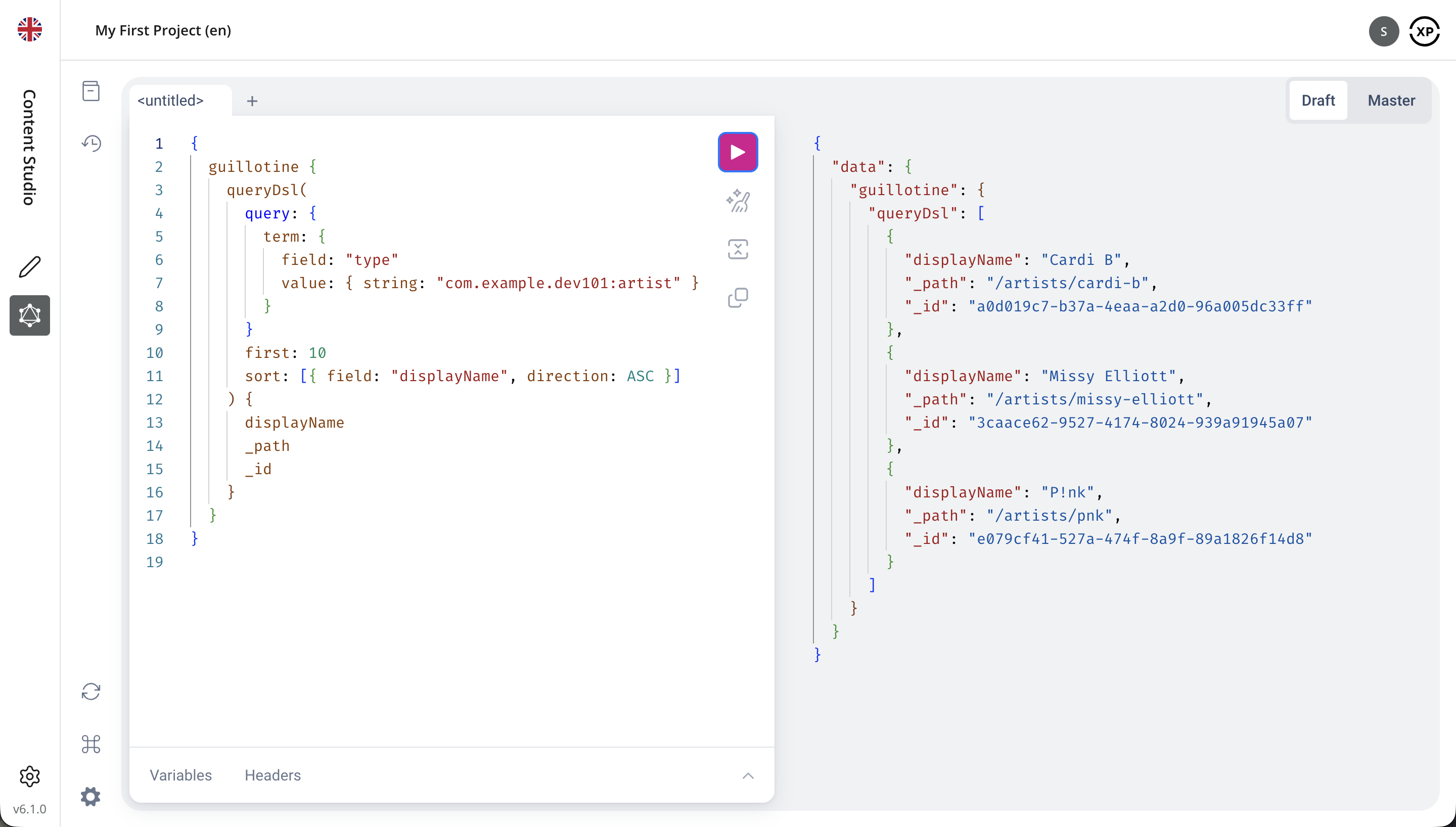Click the queryDsl( line in the editor
Screen dimensions: 1456x827
(267, 190)
